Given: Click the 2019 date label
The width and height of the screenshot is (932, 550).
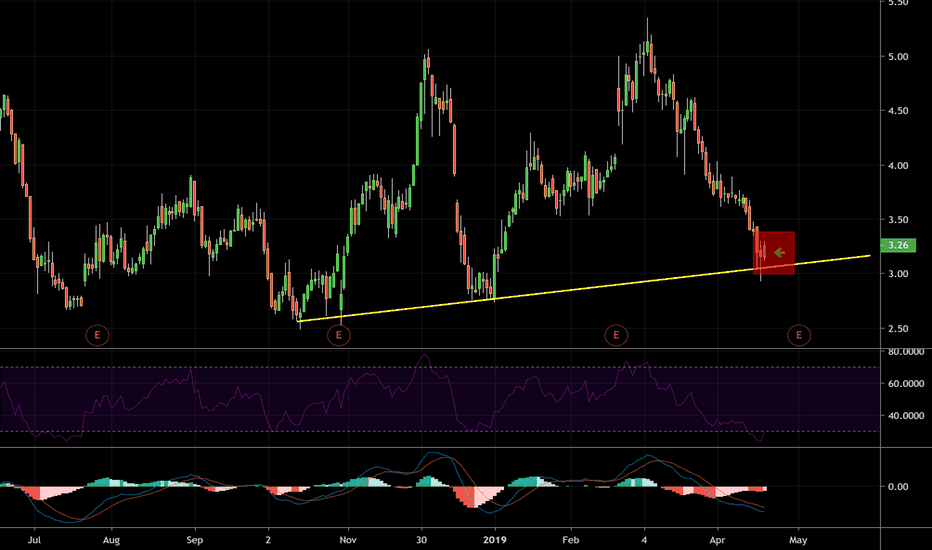Looking at the screenshot, I should tap(495, 540).
